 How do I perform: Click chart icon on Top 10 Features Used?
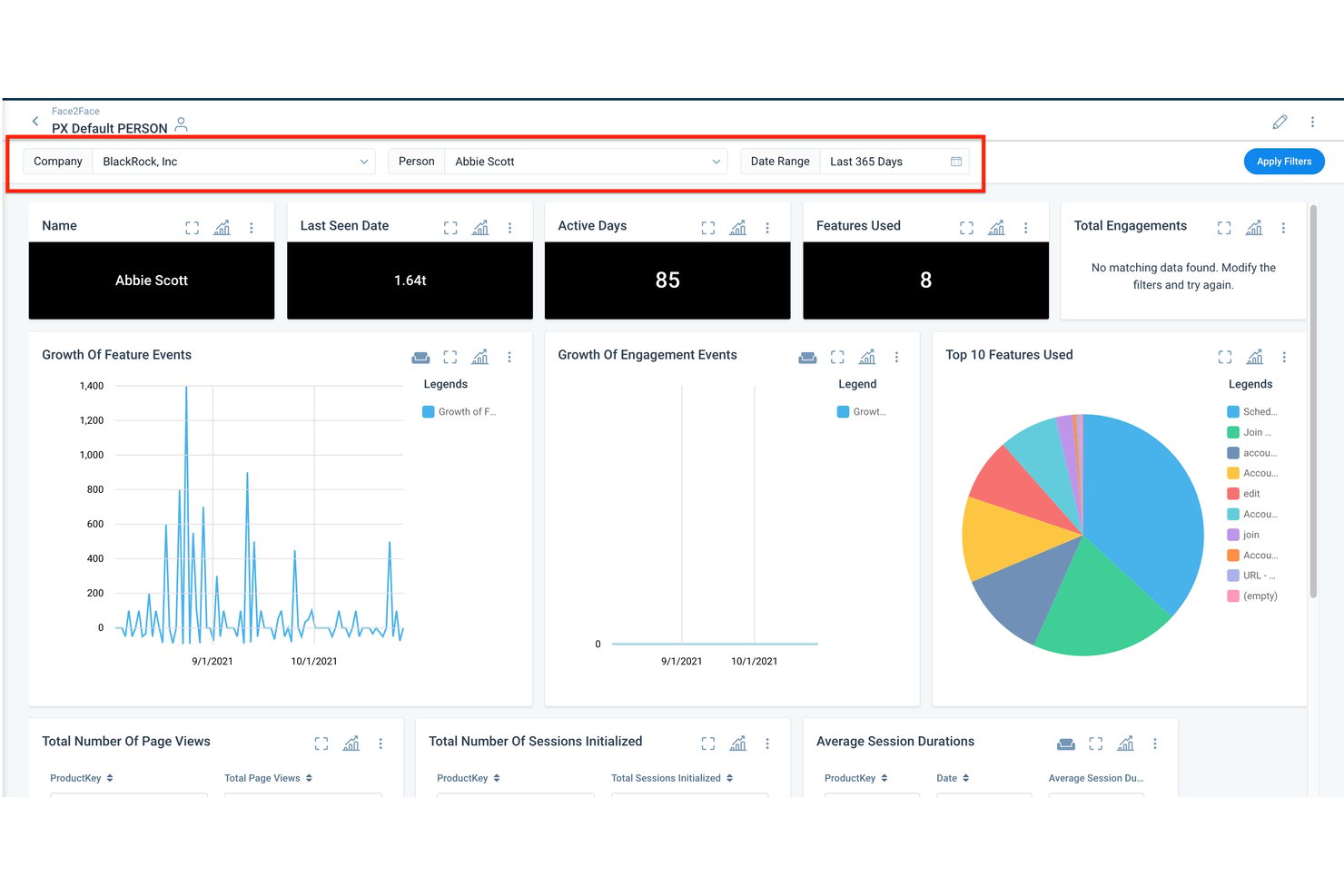[x=1254, y=357]
